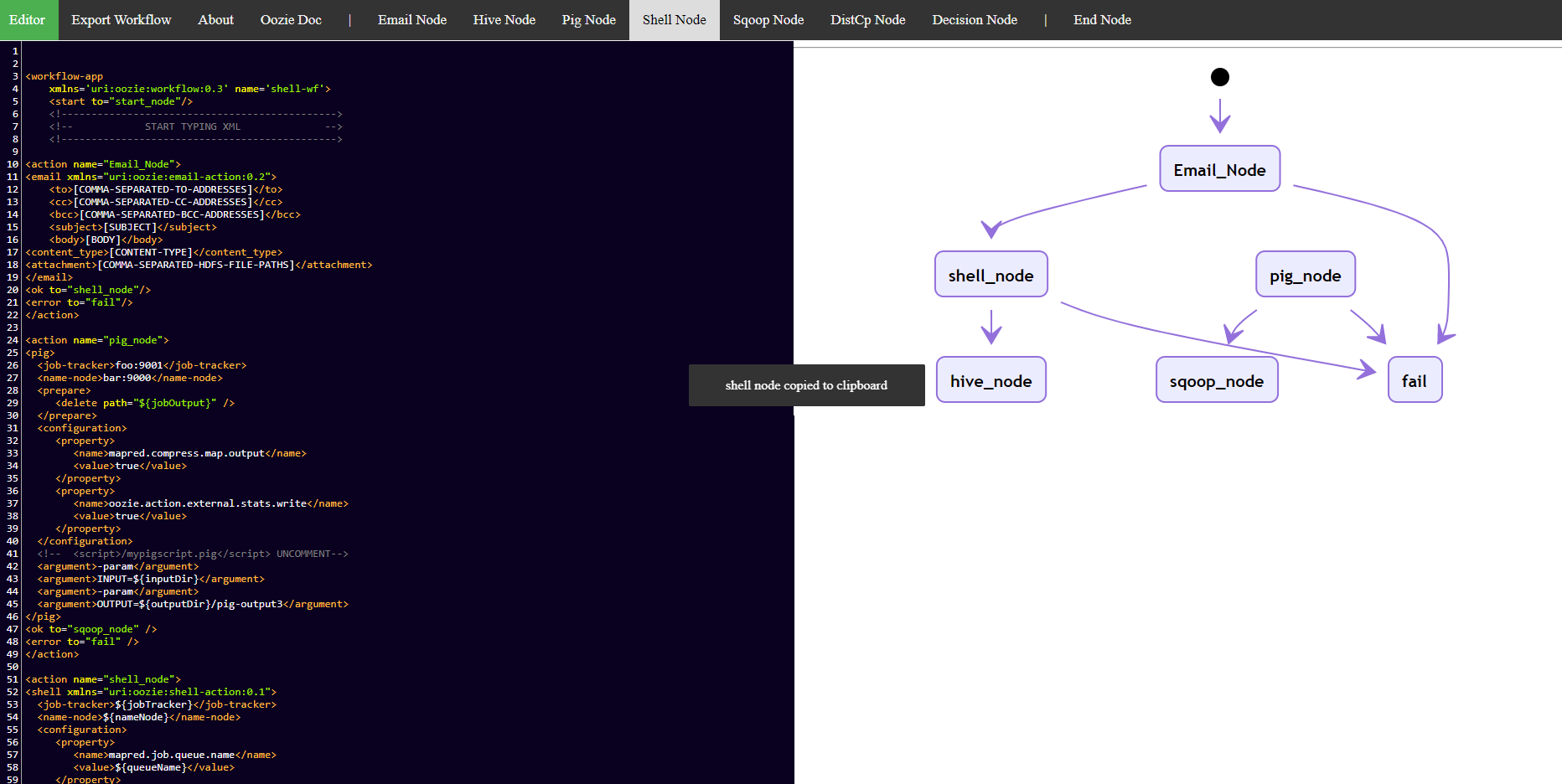Click the shell xmlns uri:oozie:shell-action:0.1 line
Image resolution: width=1562 pixels, height=784 pixels.
(151, 692)
